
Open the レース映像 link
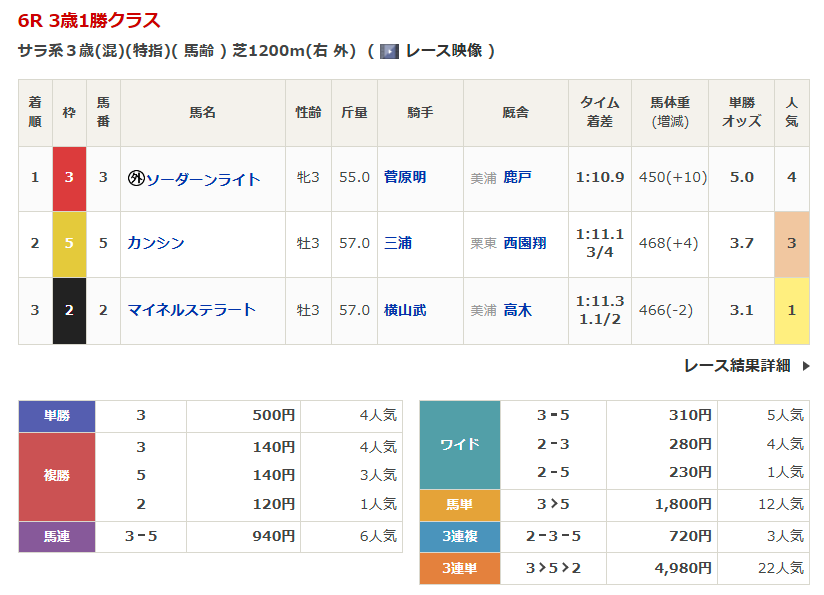(x=444, y=51)
